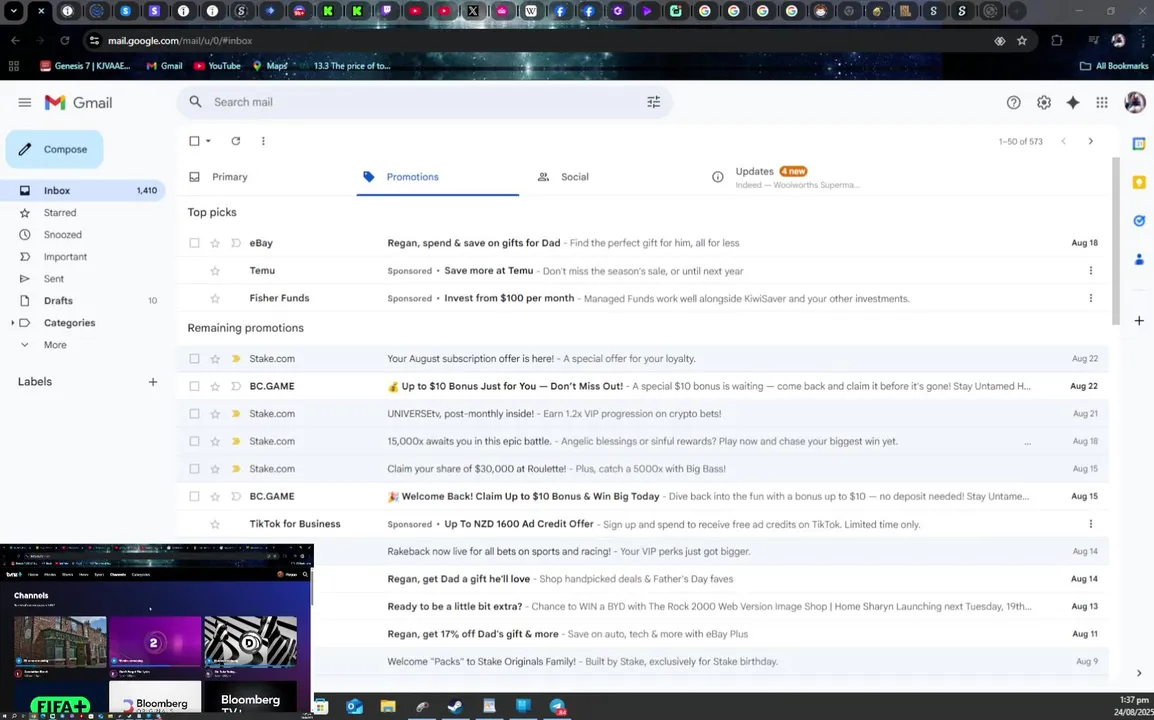
Task: Open TikTok for Business ad options menu
Action: click(1091, 524)
